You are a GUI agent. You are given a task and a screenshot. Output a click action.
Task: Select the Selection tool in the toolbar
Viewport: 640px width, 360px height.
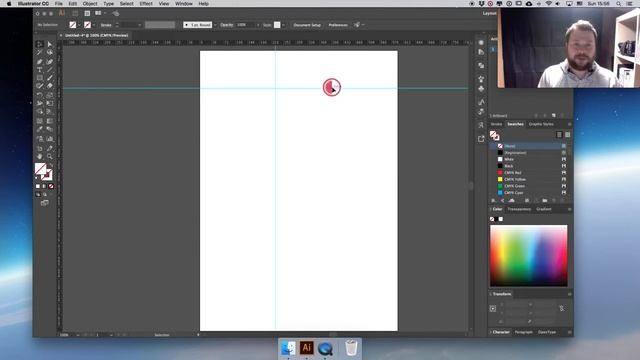pos(40,44)
